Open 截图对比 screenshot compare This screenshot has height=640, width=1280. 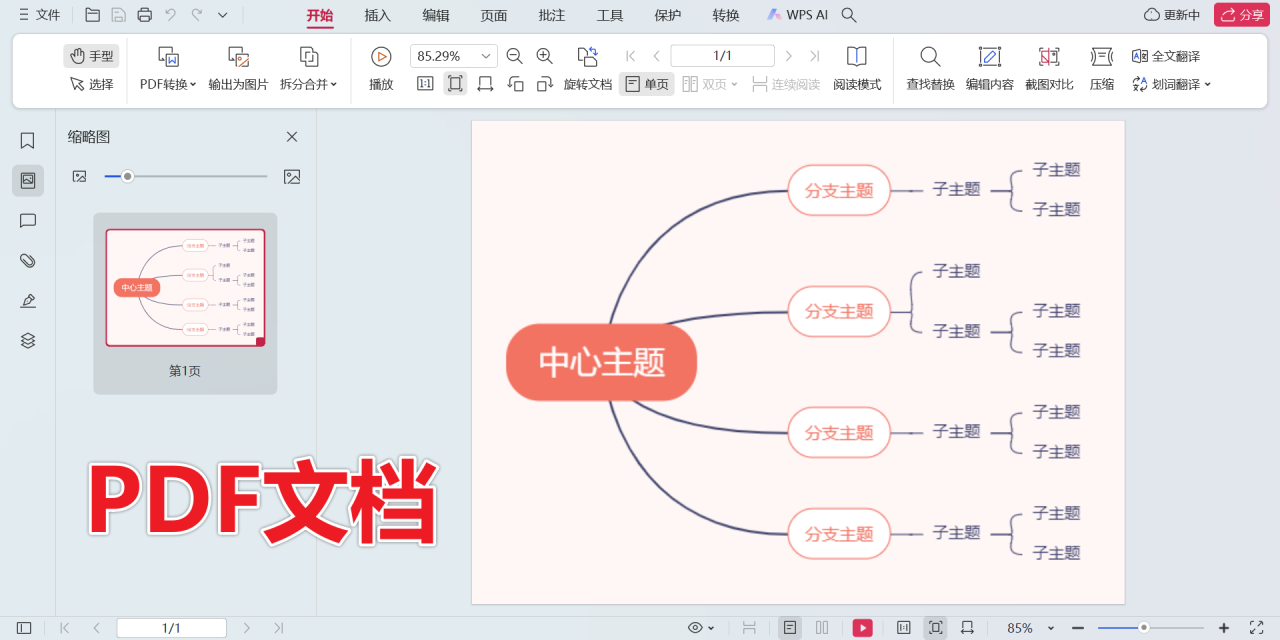pyautogui.click(x=1049, y=69)
